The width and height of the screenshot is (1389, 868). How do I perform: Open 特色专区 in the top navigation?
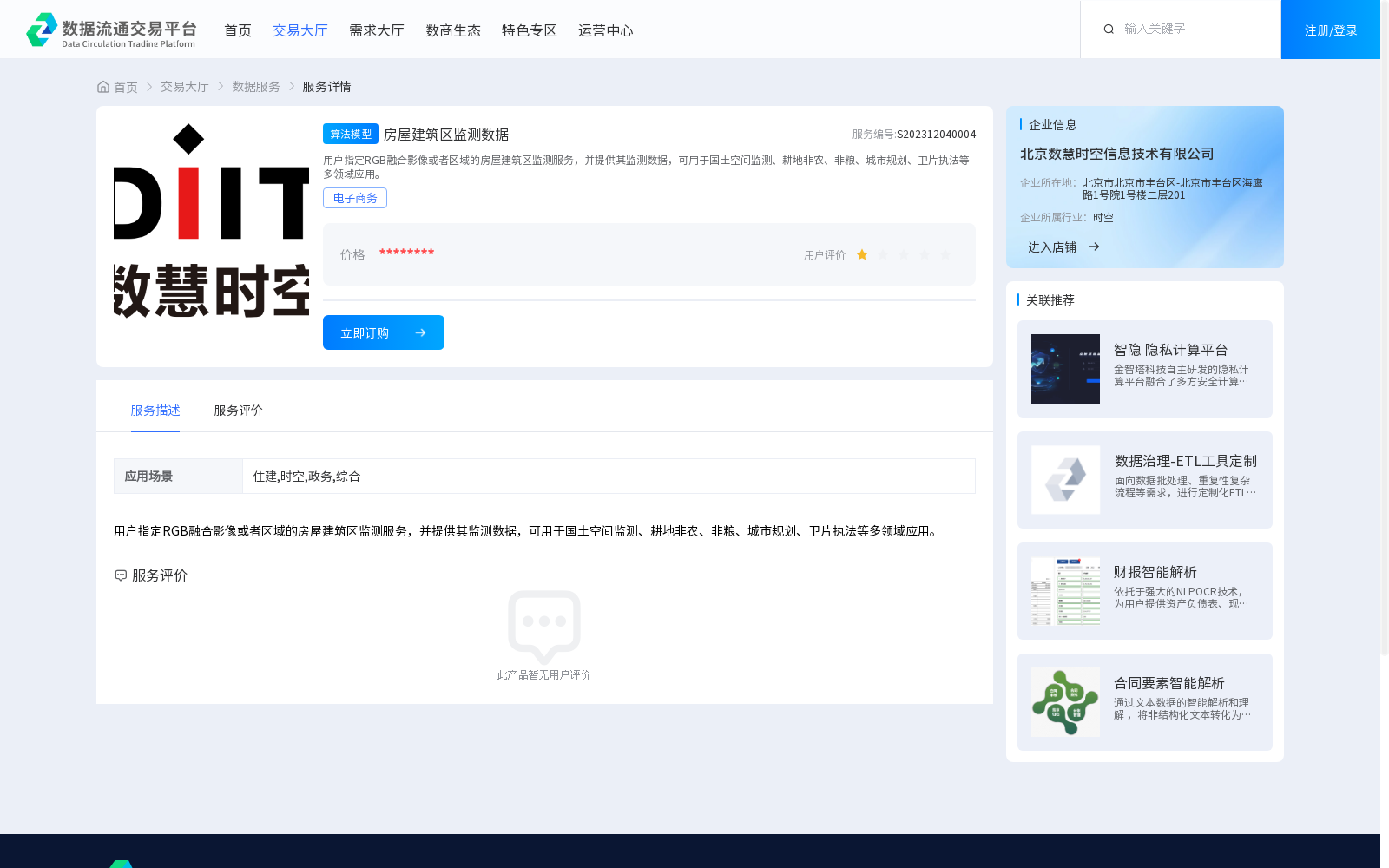[530, 30]
